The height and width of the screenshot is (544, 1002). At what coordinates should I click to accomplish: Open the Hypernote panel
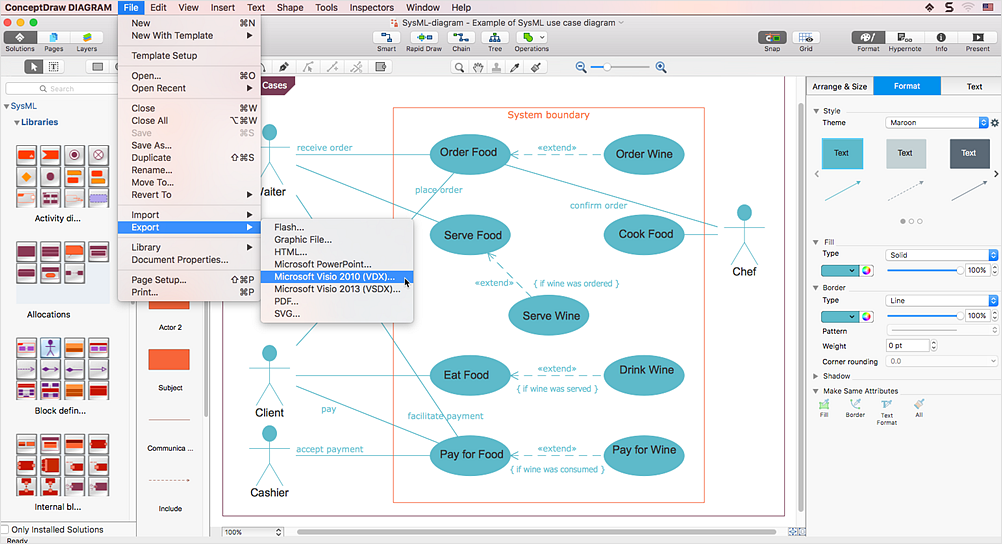click(904, 38)
